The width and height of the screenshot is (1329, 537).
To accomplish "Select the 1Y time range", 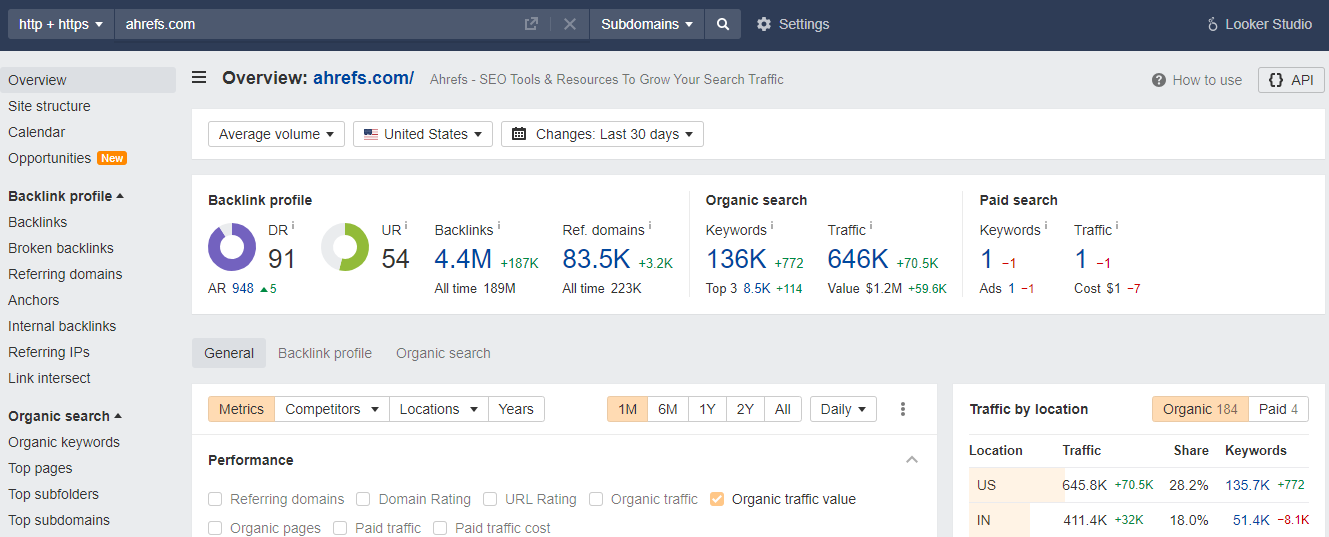I will [x=707, y=409].
